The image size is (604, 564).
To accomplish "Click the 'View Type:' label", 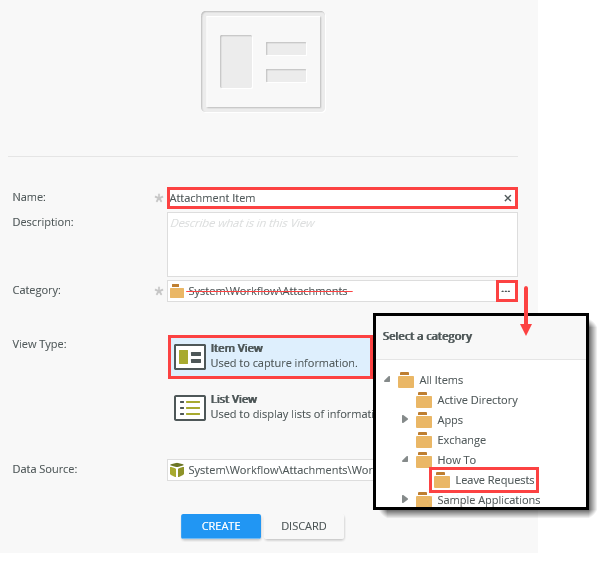I will [39, 344].
